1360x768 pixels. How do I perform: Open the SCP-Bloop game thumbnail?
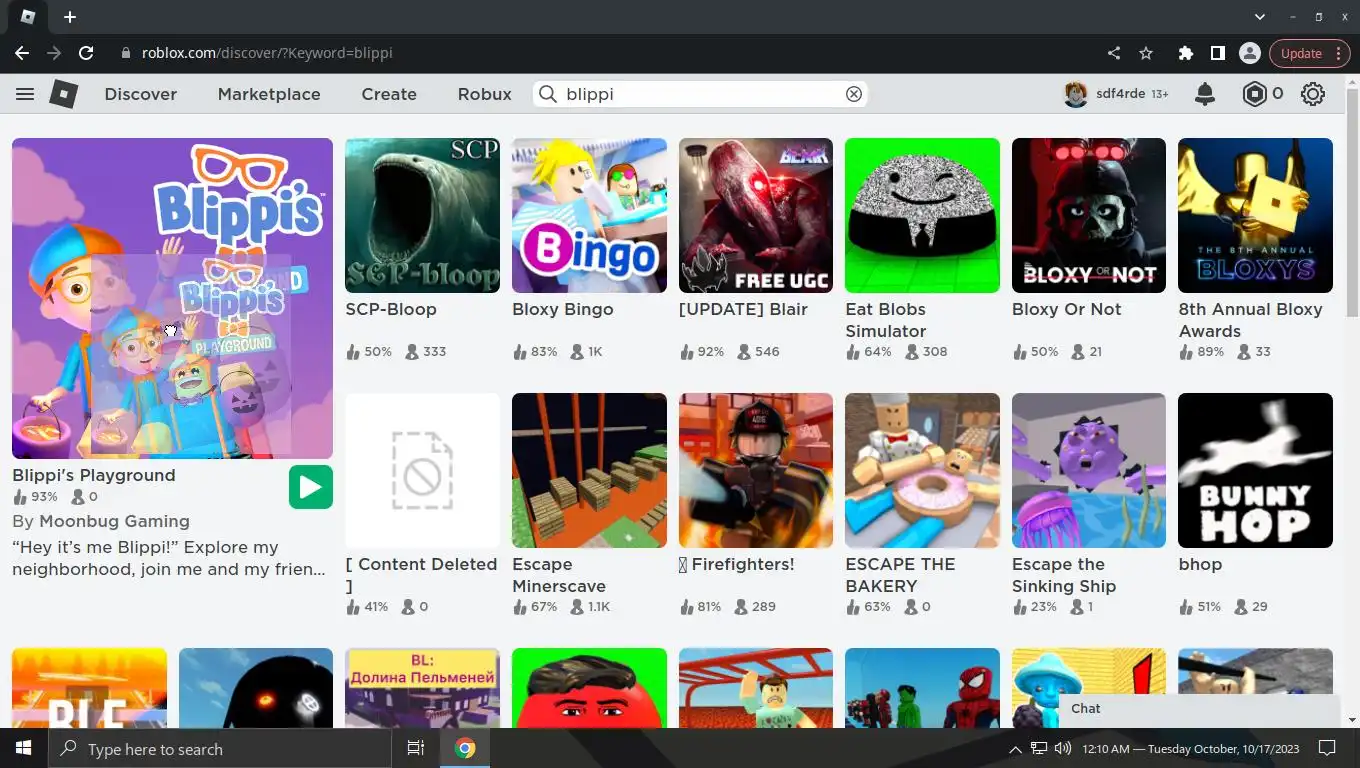422,215
